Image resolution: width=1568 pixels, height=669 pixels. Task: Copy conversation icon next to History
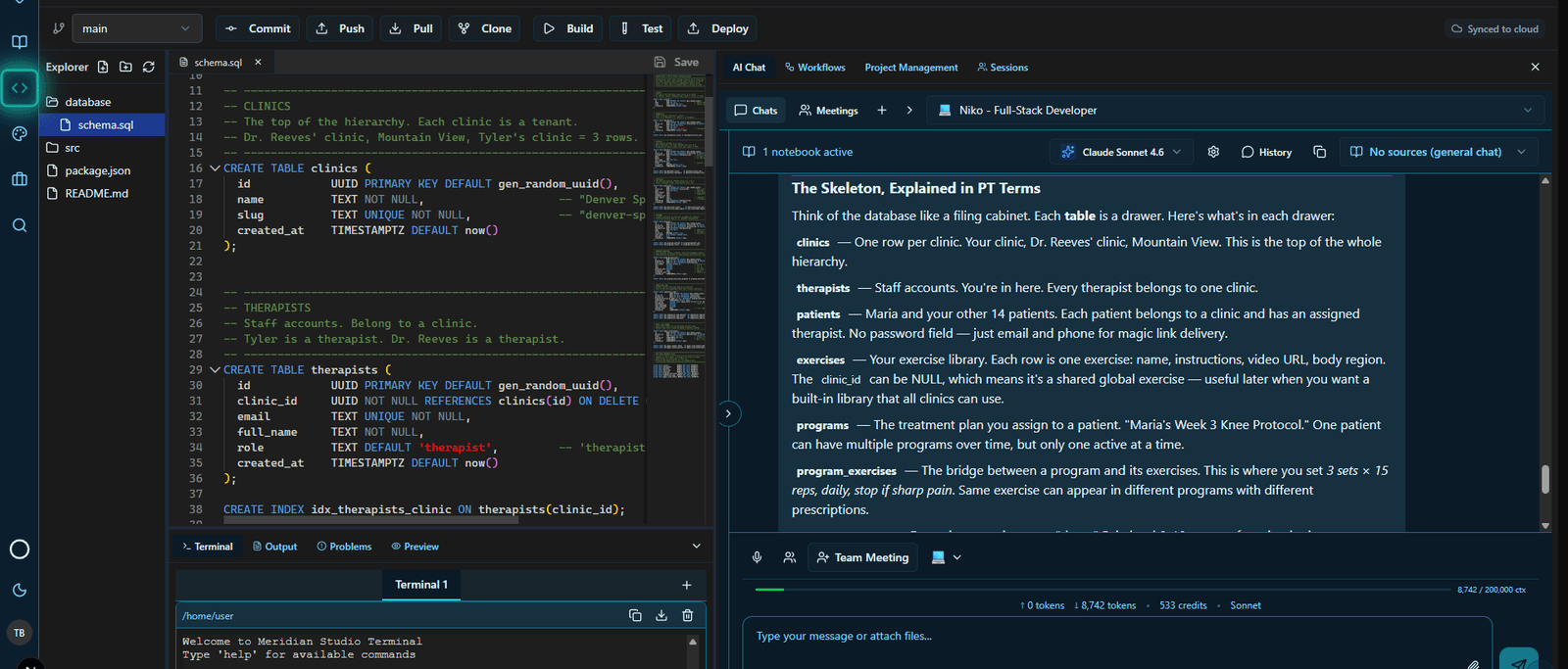[x=1319, y=152]
